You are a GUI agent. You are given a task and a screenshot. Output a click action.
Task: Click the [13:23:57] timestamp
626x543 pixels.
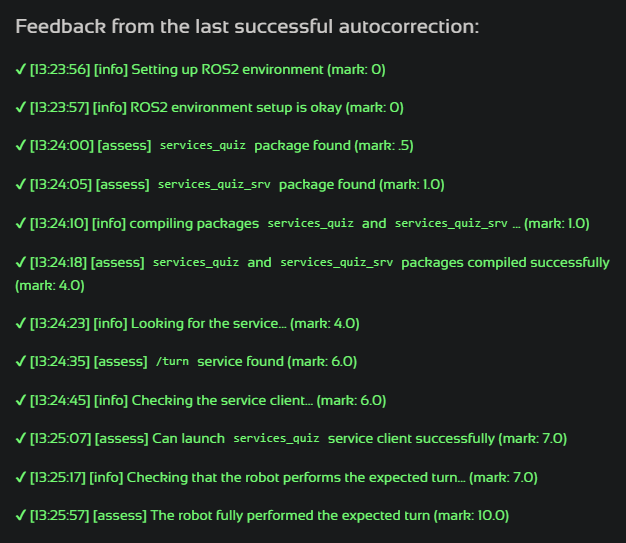pos(59,107)
